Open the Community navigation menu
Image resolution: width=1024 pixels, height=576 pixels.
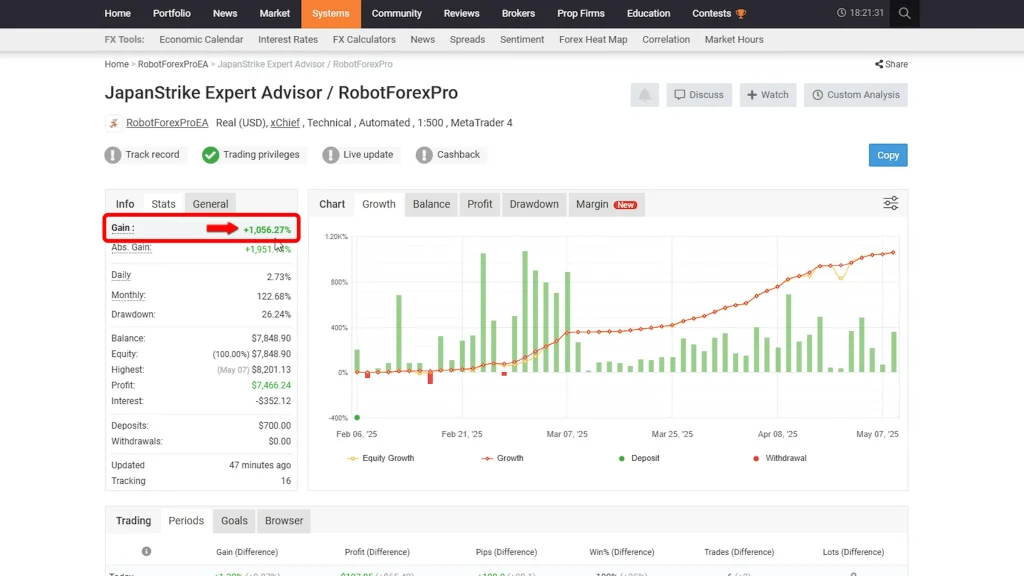tap(396, 14)
